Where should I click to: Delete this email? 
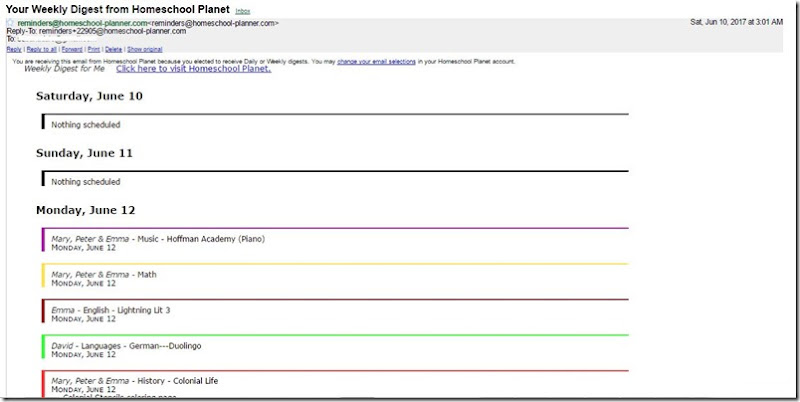[114, 49]
